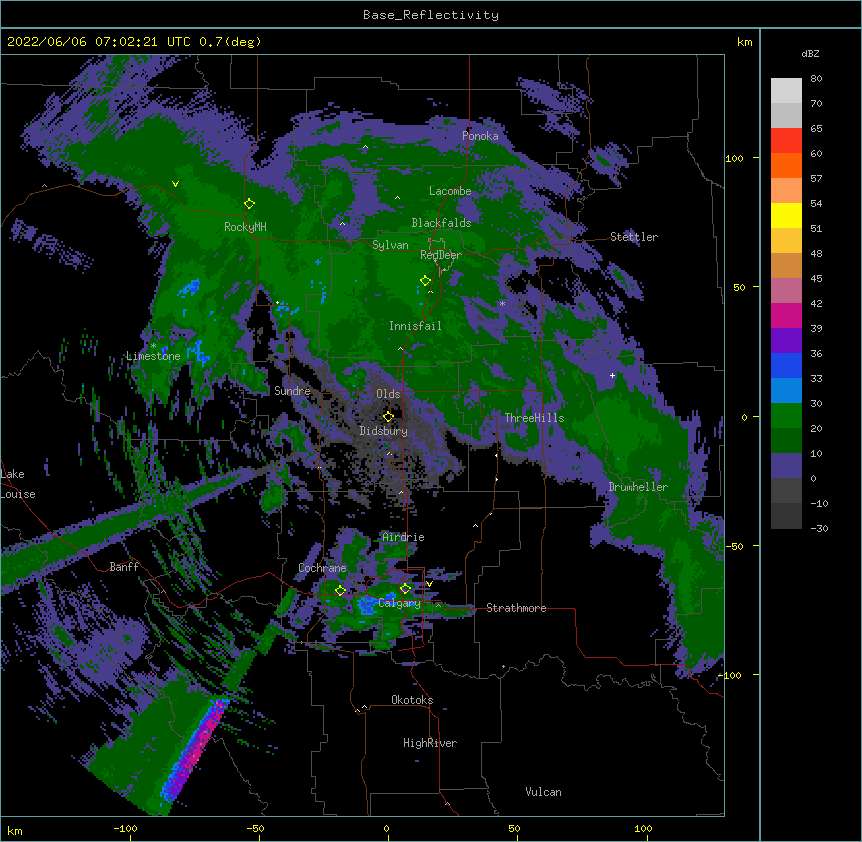Click the Strathmore label
Screen dimensions: 862x842
[516, 608]
